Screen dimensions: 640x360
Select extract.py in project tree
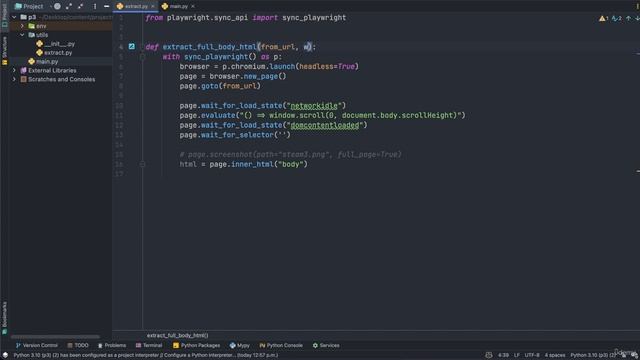tap(54, 53)
